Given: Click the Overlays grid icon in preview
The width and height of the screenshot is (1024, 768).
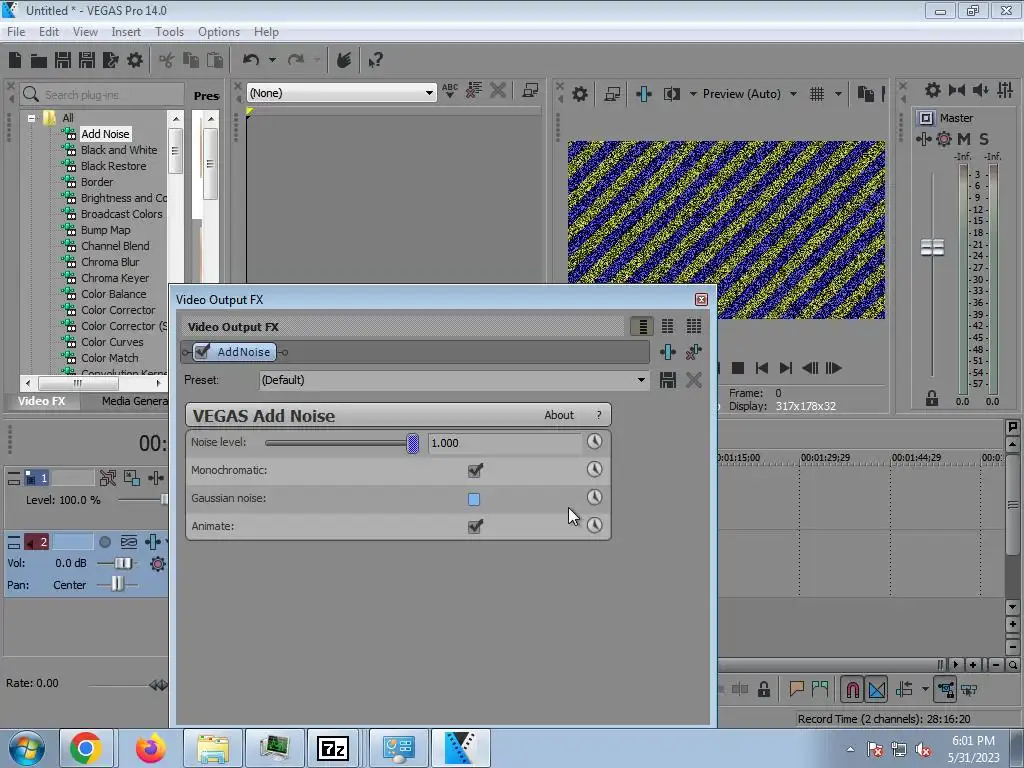Looking at the screenshot, I should pos(817,94).
